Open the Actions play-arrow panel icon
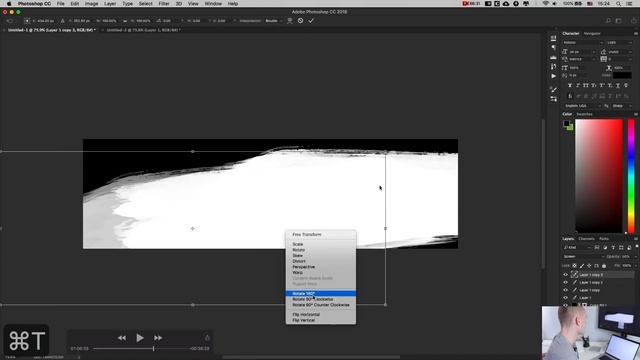The width and height of the screenshot is (640, 360). (x=553, y=76)
